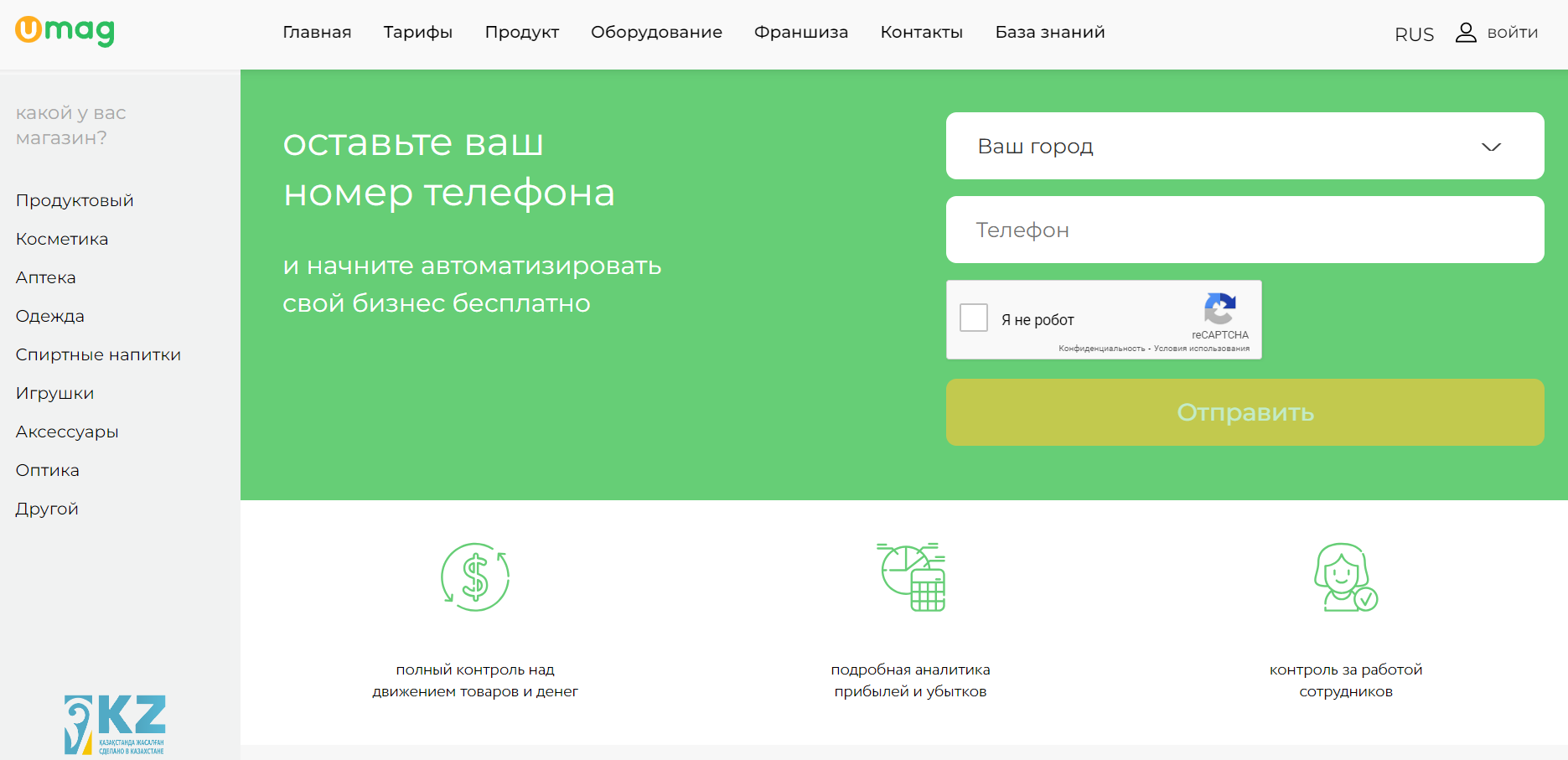Click the Umag logo

click(x=65, y=31)
